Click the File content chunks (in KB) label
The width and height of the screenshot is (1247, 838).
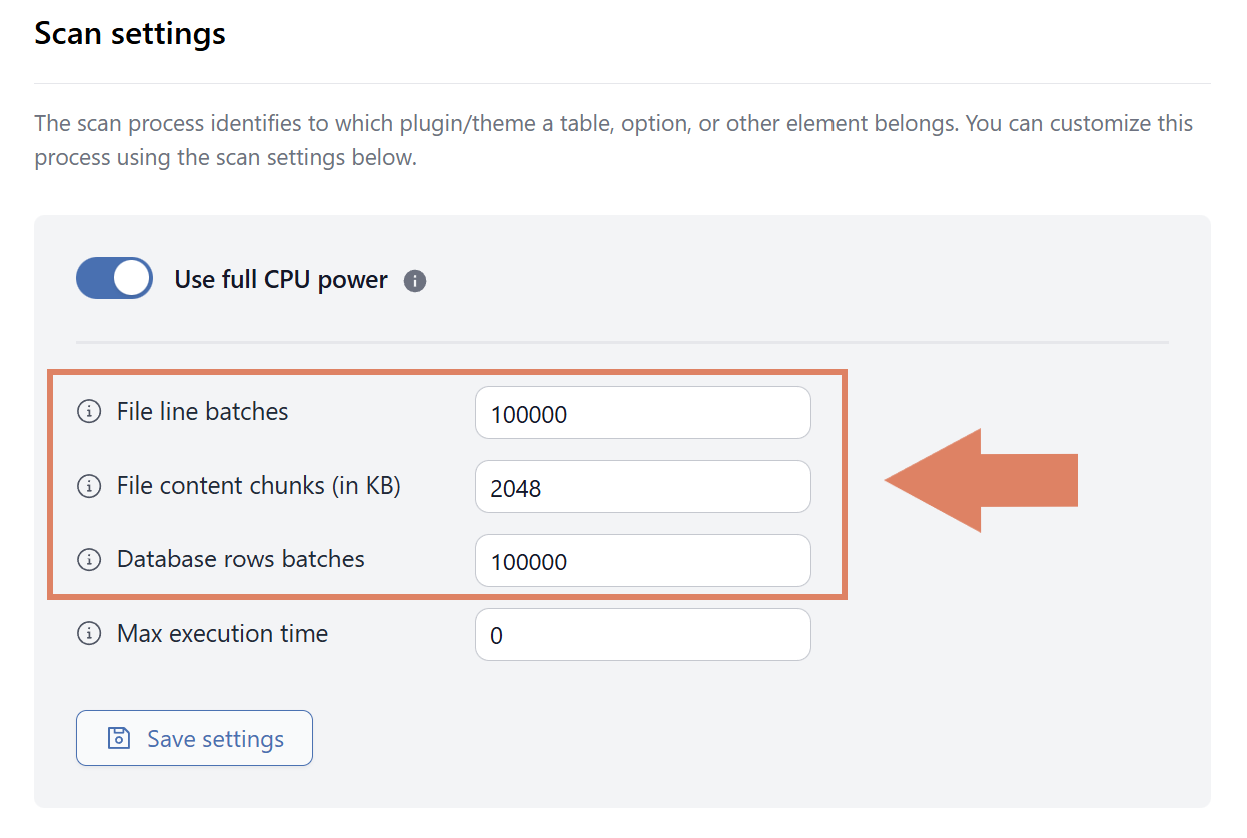(x=258, y=486)
